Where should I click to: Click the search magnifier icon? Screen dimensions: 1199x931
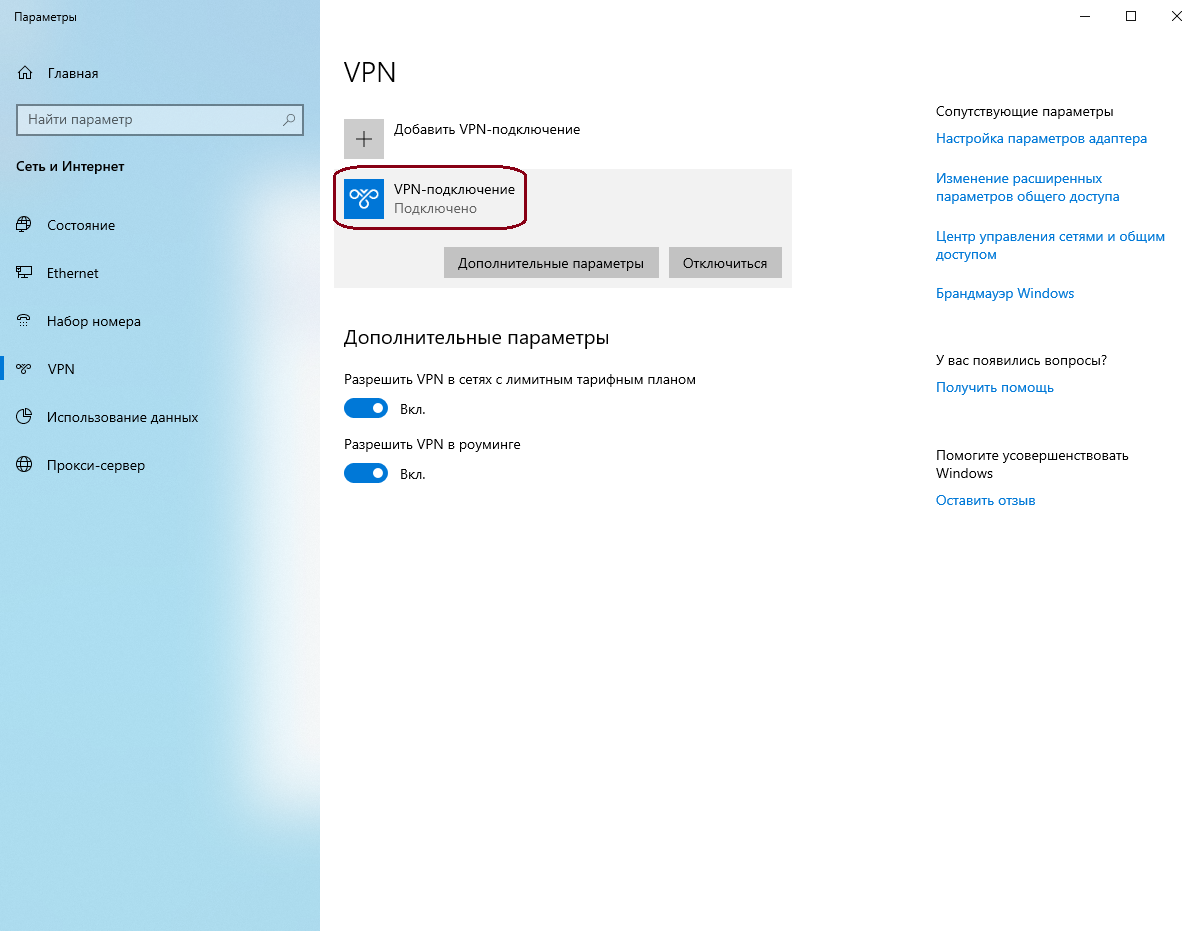pyautogui.click(x=289, y=120)
